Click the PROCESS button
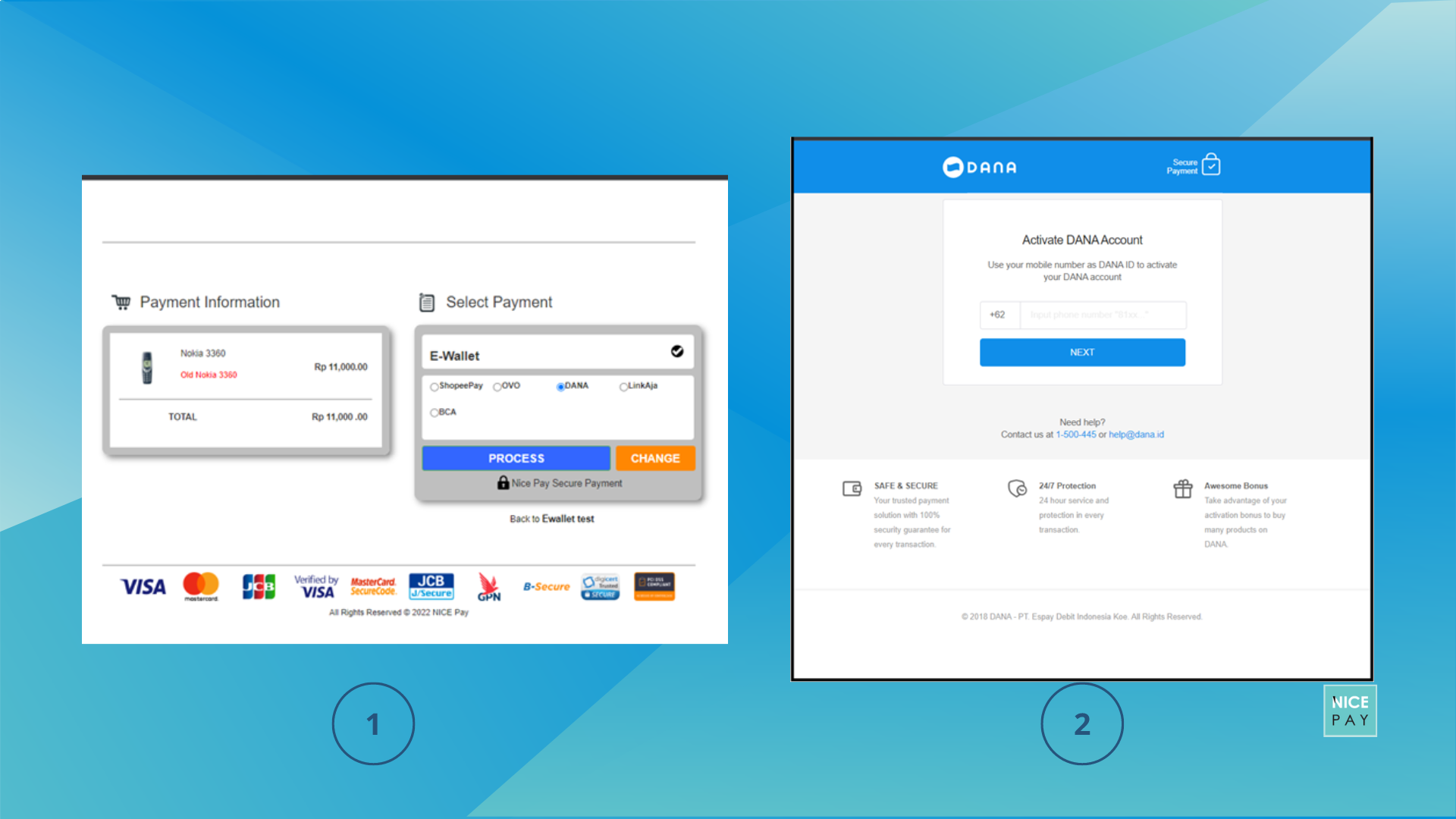This screenshot has width=1456, height=819. tap(514, 458)
